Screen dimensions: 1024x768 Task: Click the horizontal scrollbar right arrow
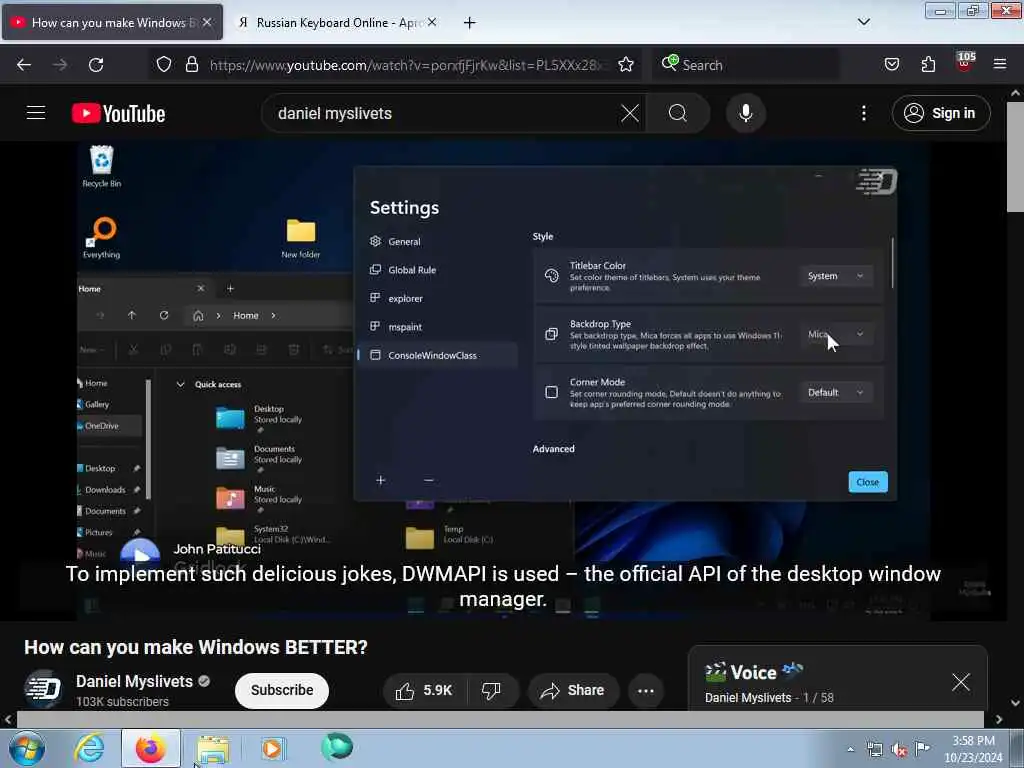pos(999,719)
